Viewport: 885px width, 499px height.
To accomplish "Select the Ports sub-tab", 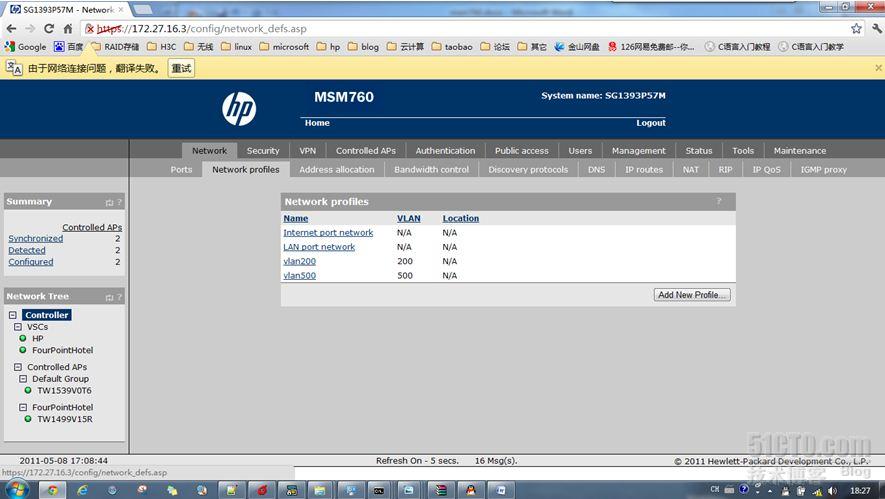I will pyautogui.click(x=181, y=169).
